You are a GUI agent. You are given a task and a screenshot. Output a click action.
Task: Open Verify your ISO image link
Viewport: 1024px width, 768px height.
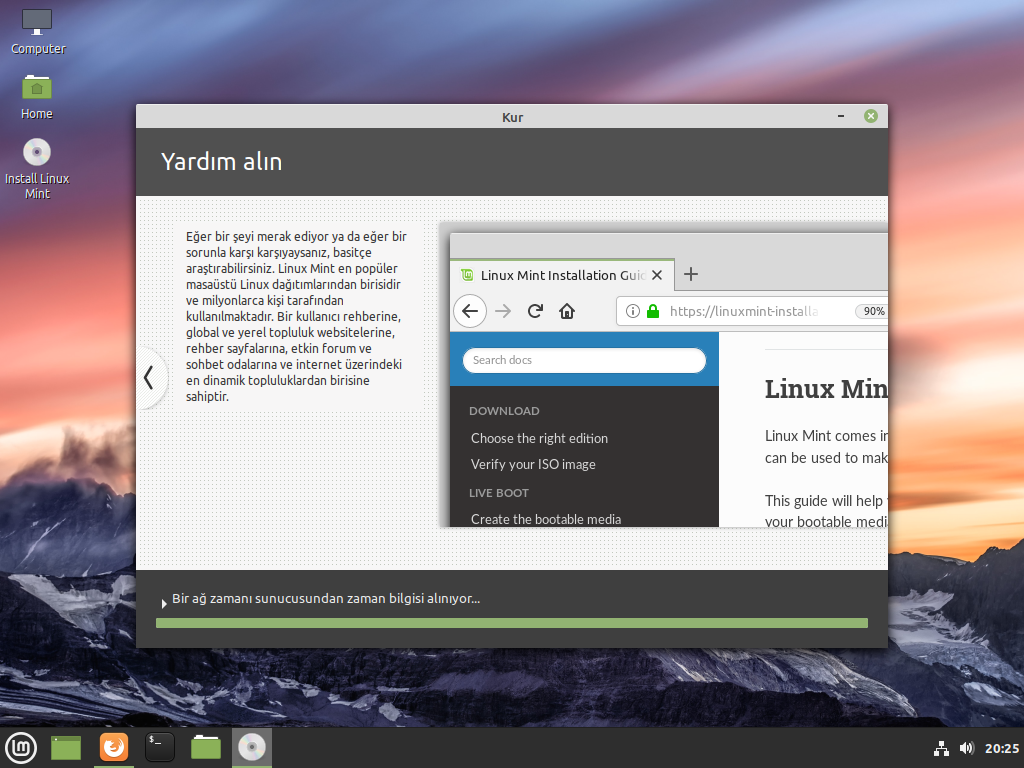point(534,464)
